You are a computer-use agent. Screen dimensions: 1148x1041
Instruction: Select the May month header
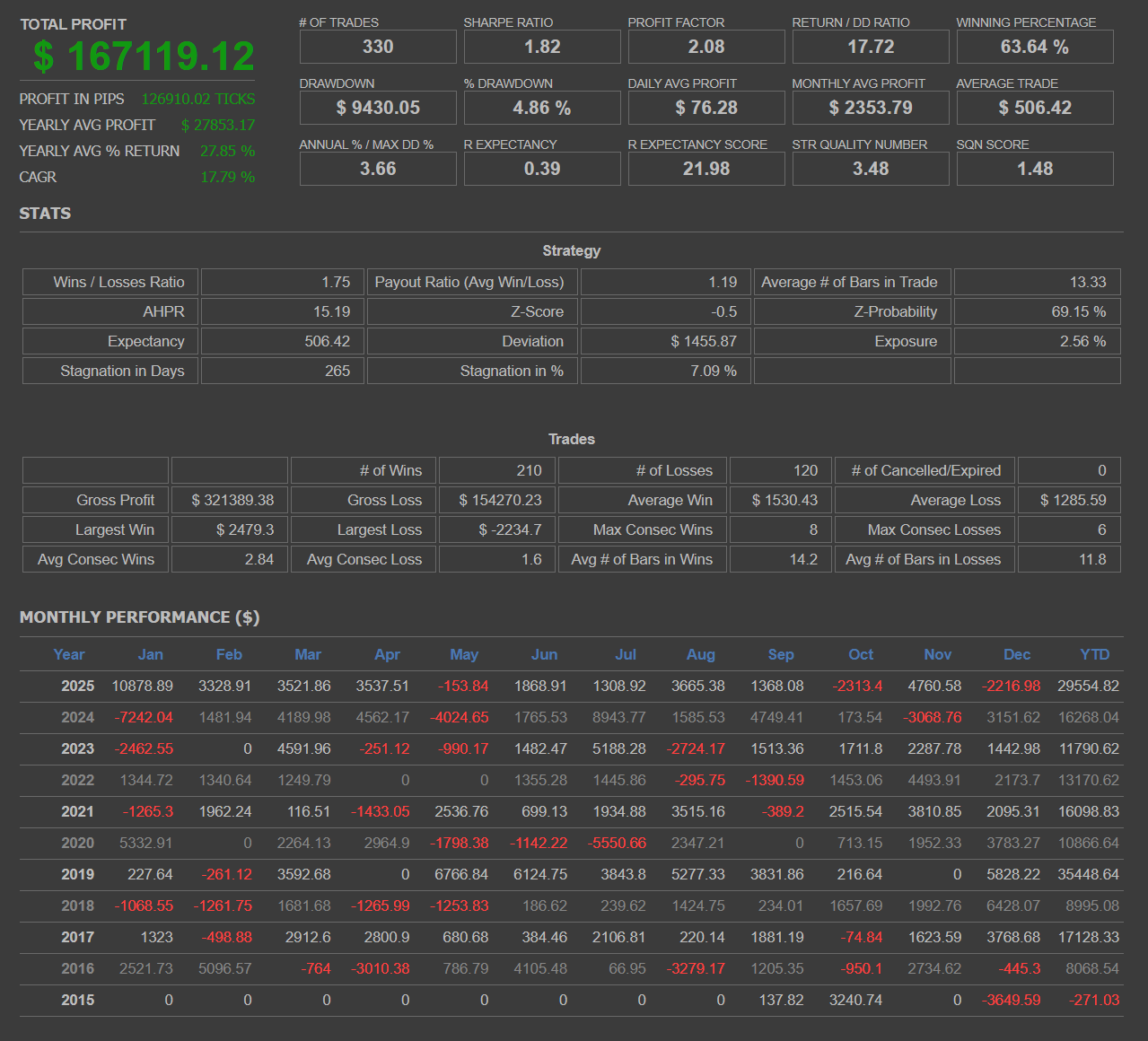pyautogui.click(x=464, y=654)
